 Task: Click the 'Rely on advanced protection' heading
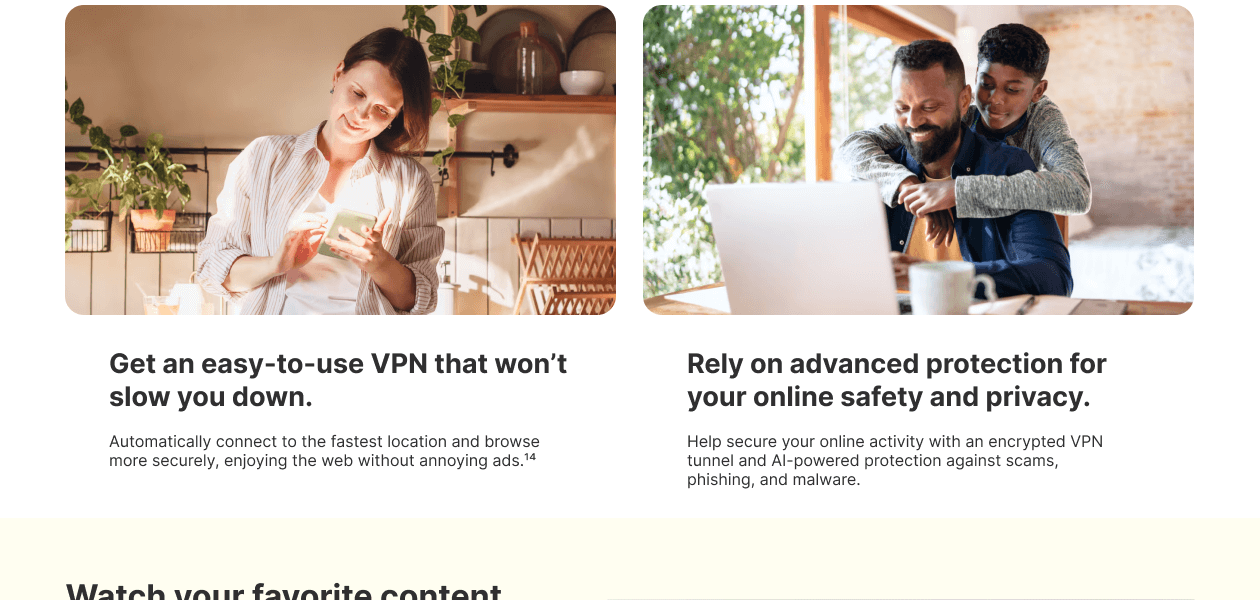pos(897,380)
